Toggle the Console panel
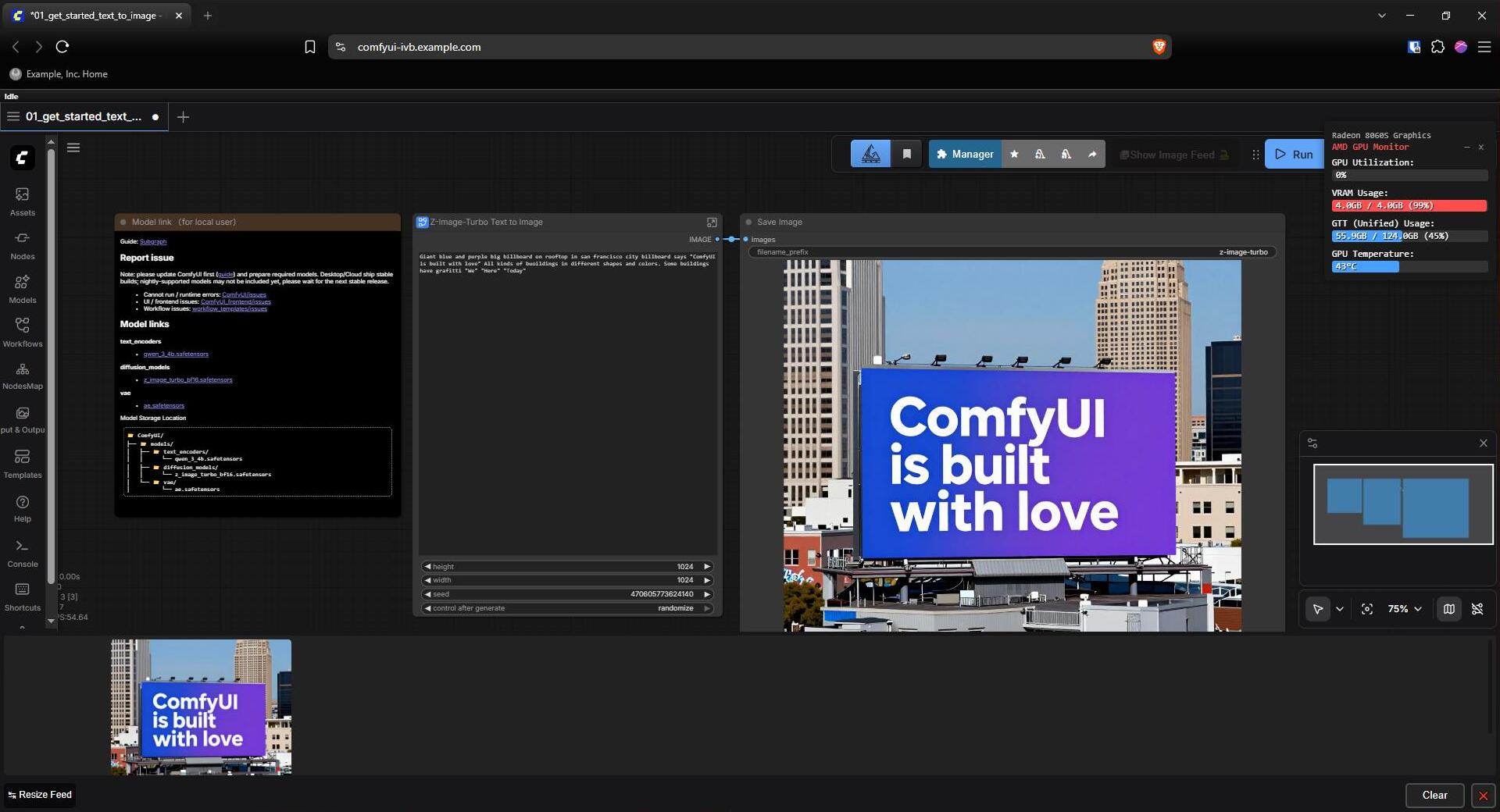This screenshot has height=812, width=1500. click(x=22, y=553)
